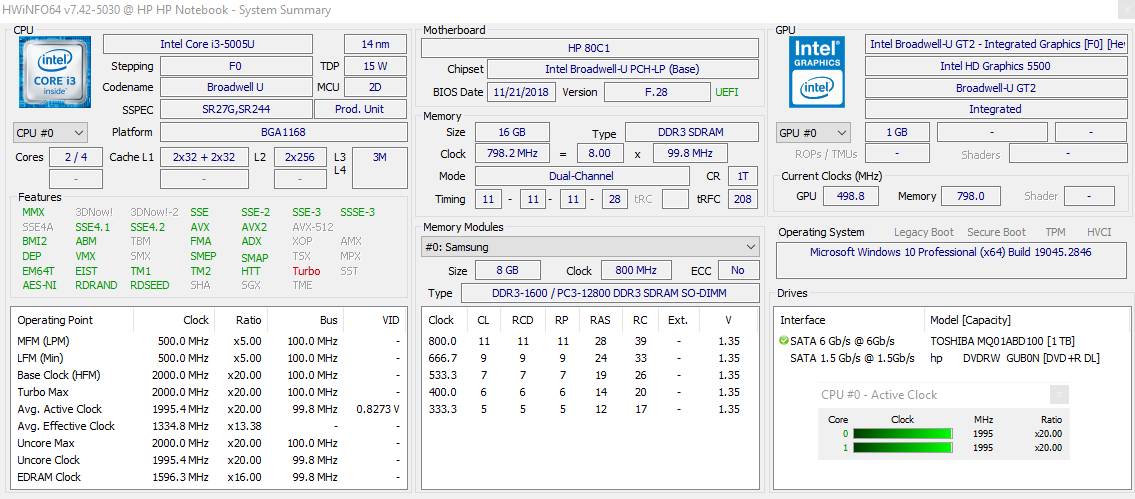Select the 'Intel Core i3-5005U' name field
The width and height of the screenshot is (1135, 499).
[x=208, y=44]
